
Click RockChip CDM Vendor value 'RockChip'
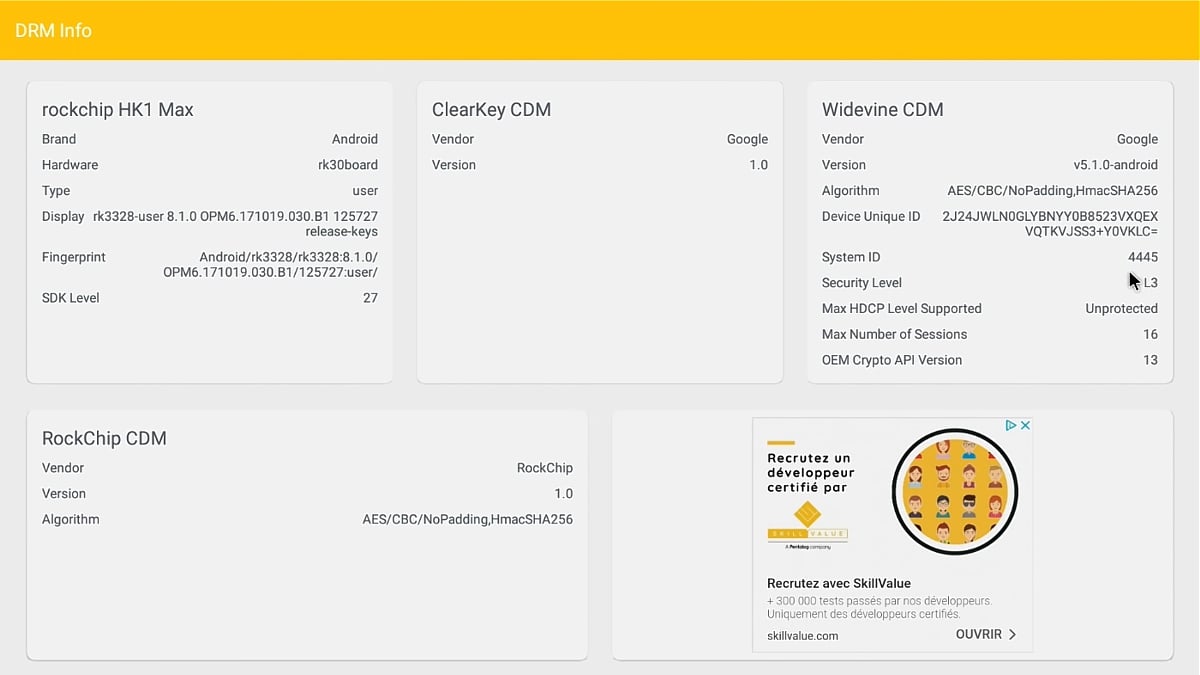coord(545,468)
